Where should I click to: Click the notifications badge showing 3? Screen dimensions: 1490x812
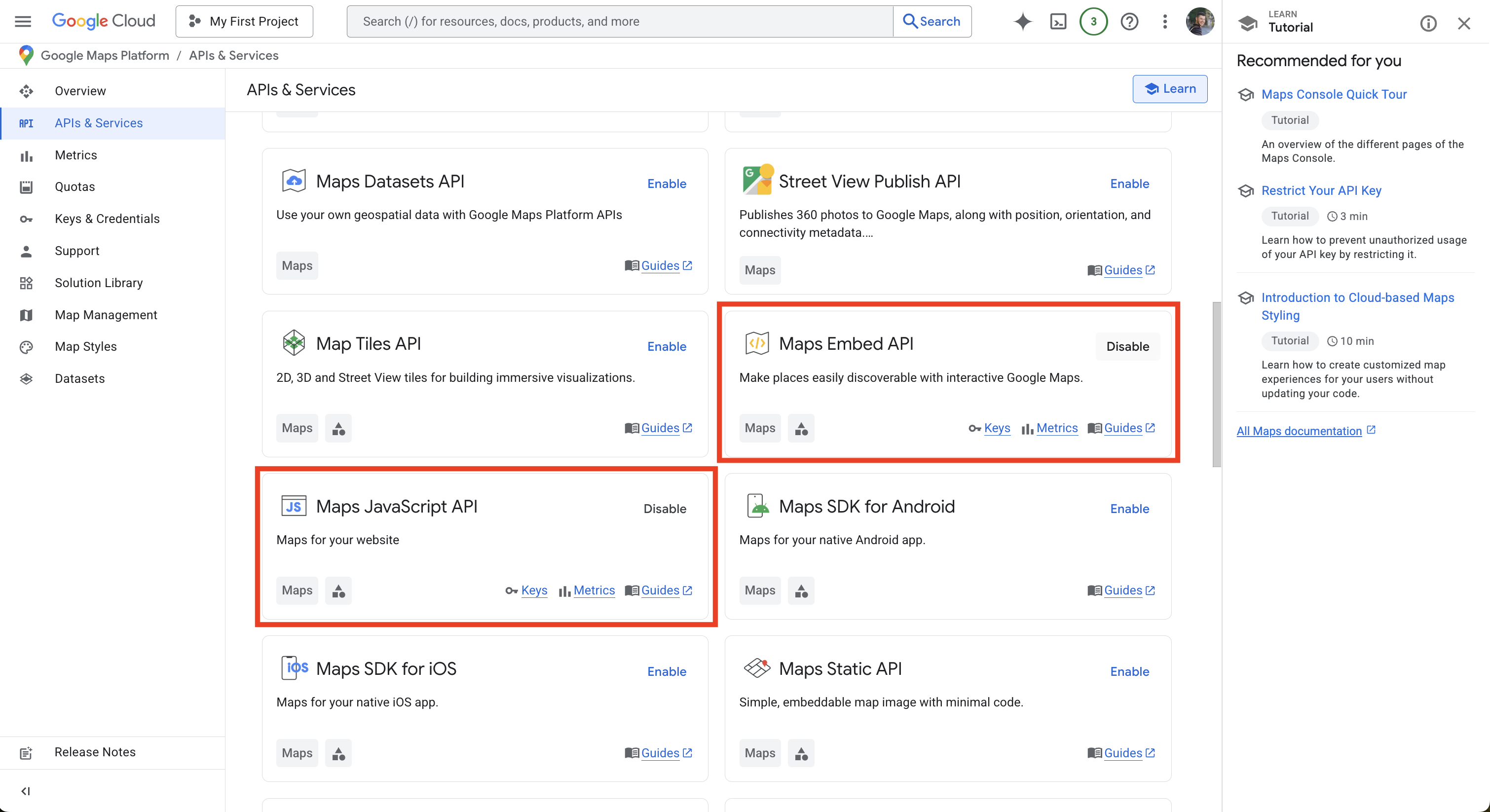[x=1093, y=21]
